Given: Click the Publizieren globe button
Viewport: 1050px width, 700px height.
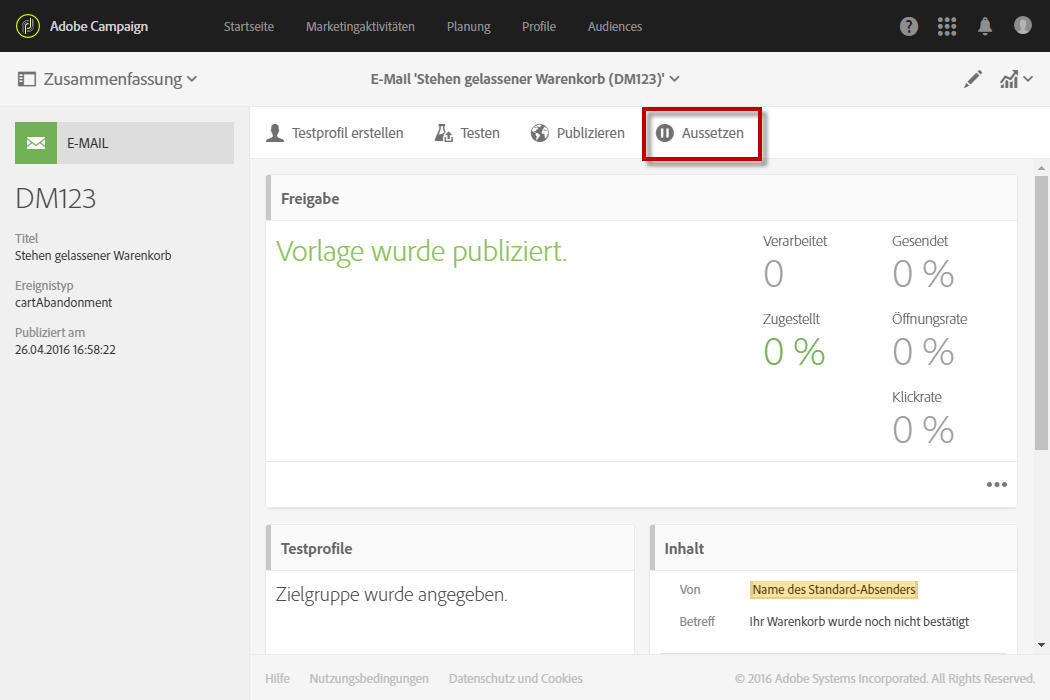Looking at the screenshot, I should 578,133.
